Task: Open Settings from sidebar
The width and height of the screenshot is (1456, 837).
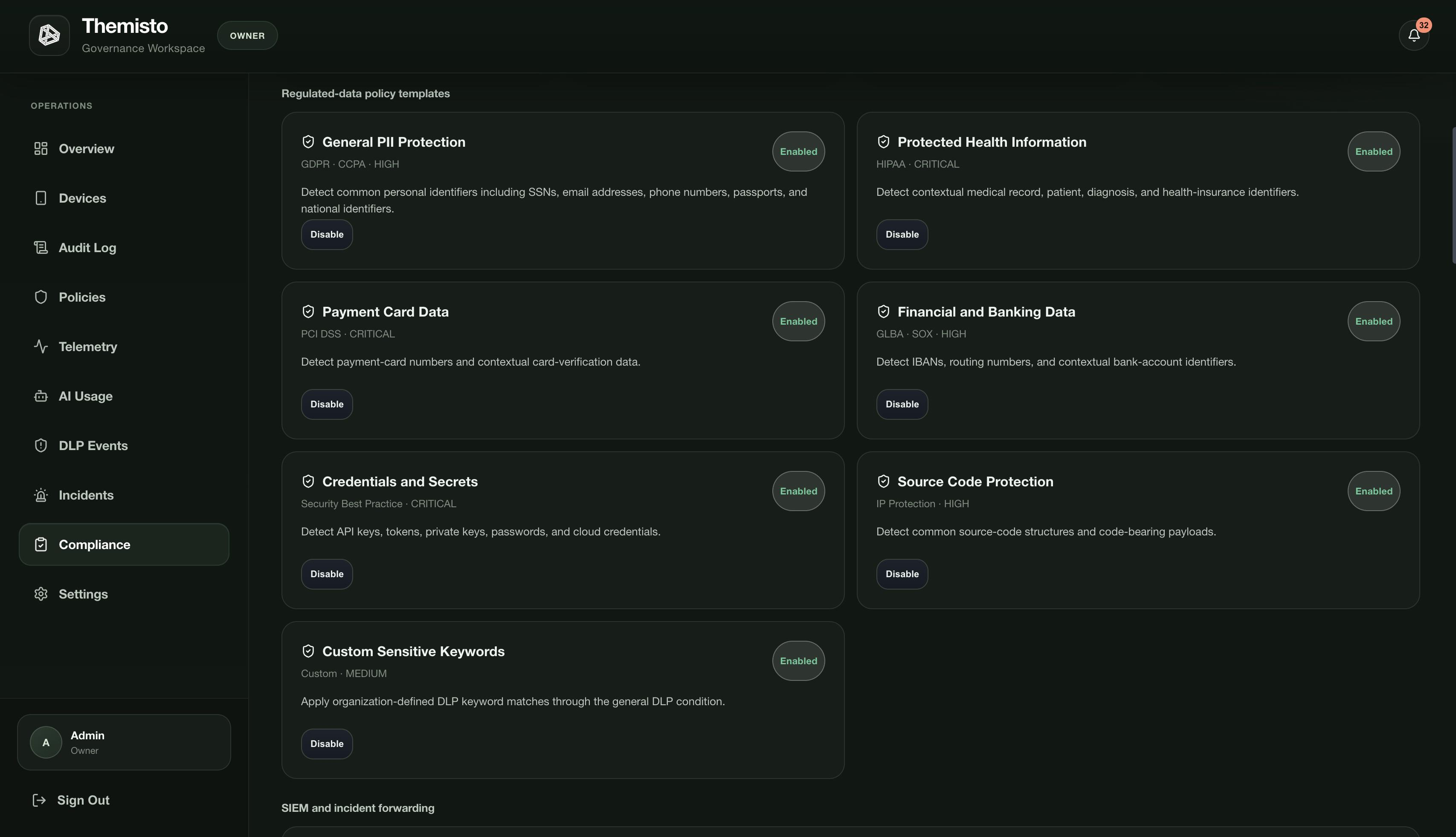Action: click(x=124, y=594)
